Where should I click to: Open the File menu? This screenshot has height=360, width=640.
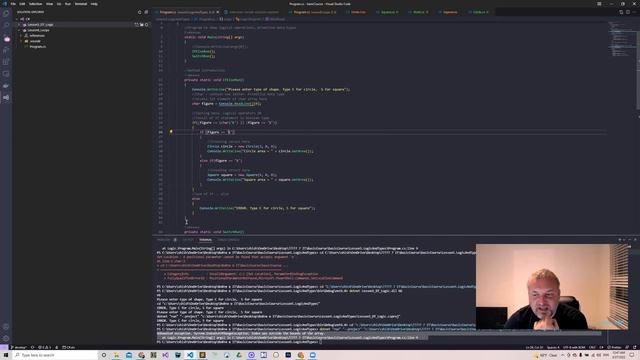pos(13,4)
